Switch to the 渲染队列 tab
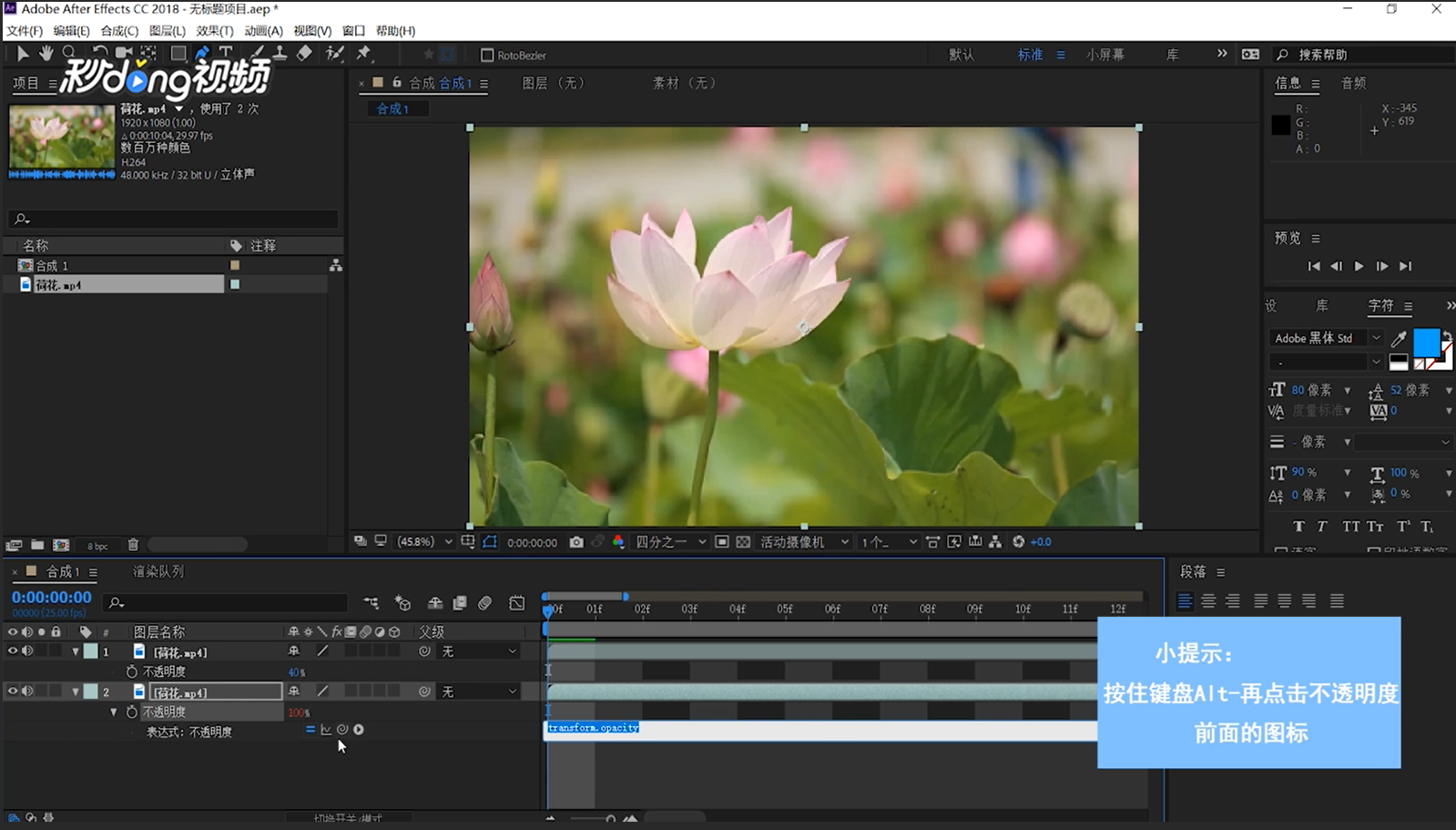This screenshot has width=1456, height=830. pyautogui.click(x=158, y=571)
